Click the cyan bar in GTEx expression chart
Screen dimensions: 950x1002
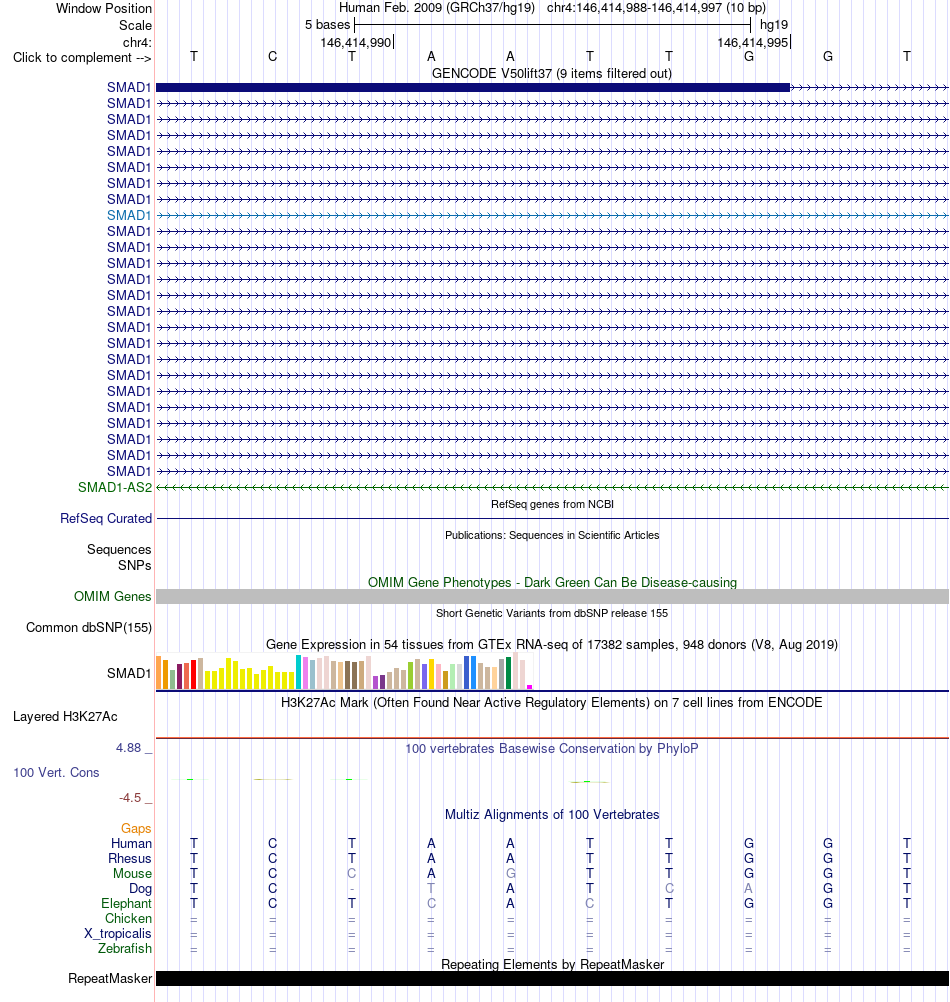(298, 672)
